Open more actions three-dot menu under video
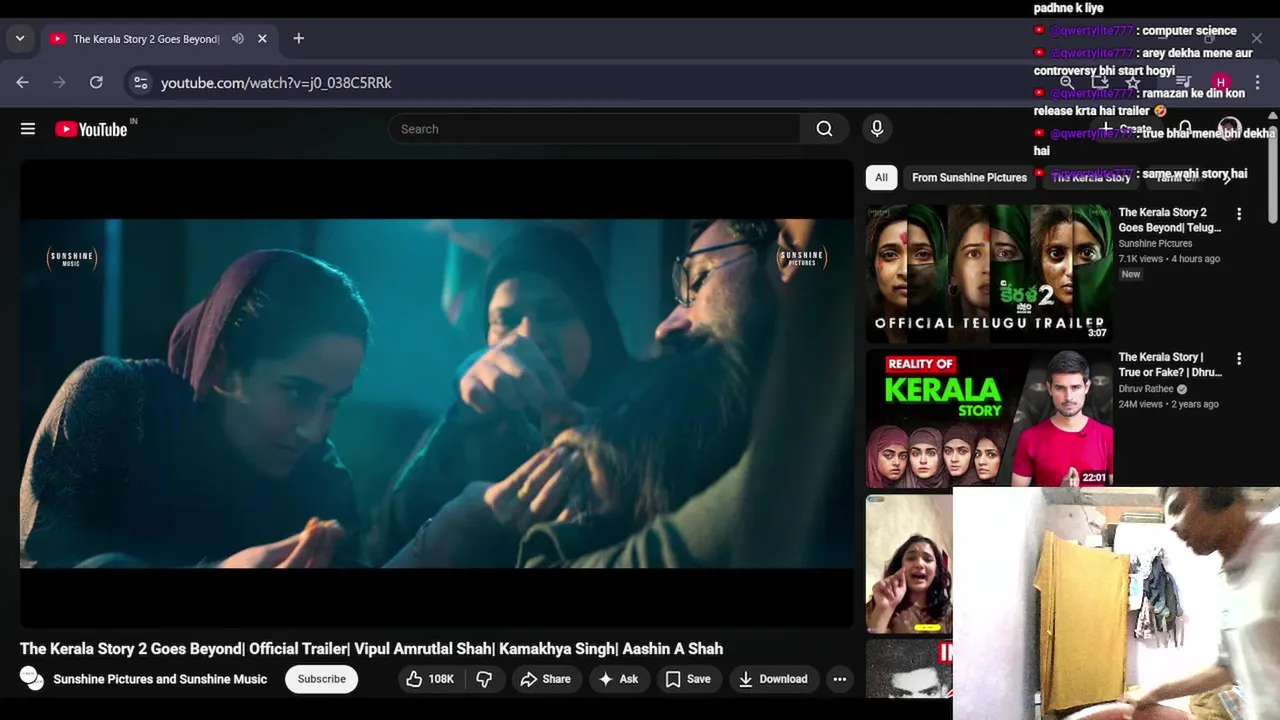 [x=840, y=679]
